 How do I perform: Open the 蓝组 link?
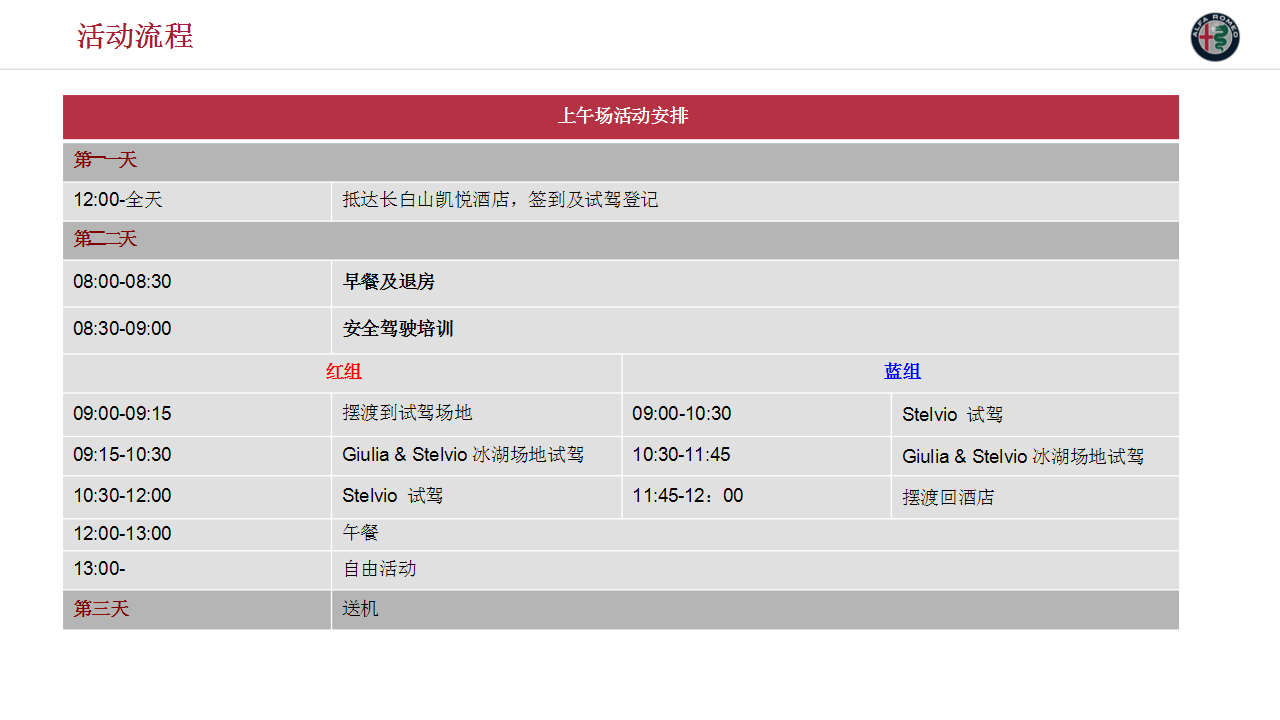902,372
